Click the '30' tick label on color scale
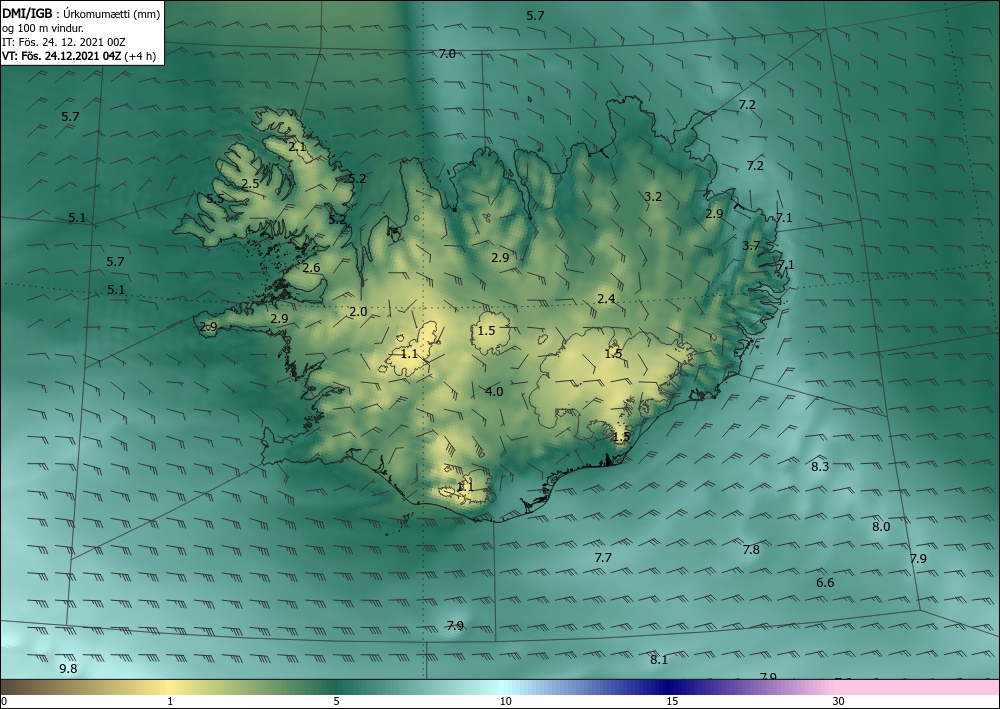 pos(839,701)
